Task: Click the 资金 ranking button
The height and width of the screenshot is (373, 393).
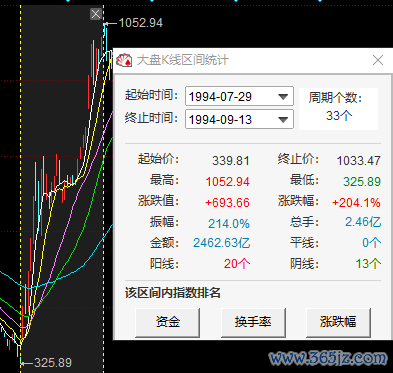Action: point(168,322)
